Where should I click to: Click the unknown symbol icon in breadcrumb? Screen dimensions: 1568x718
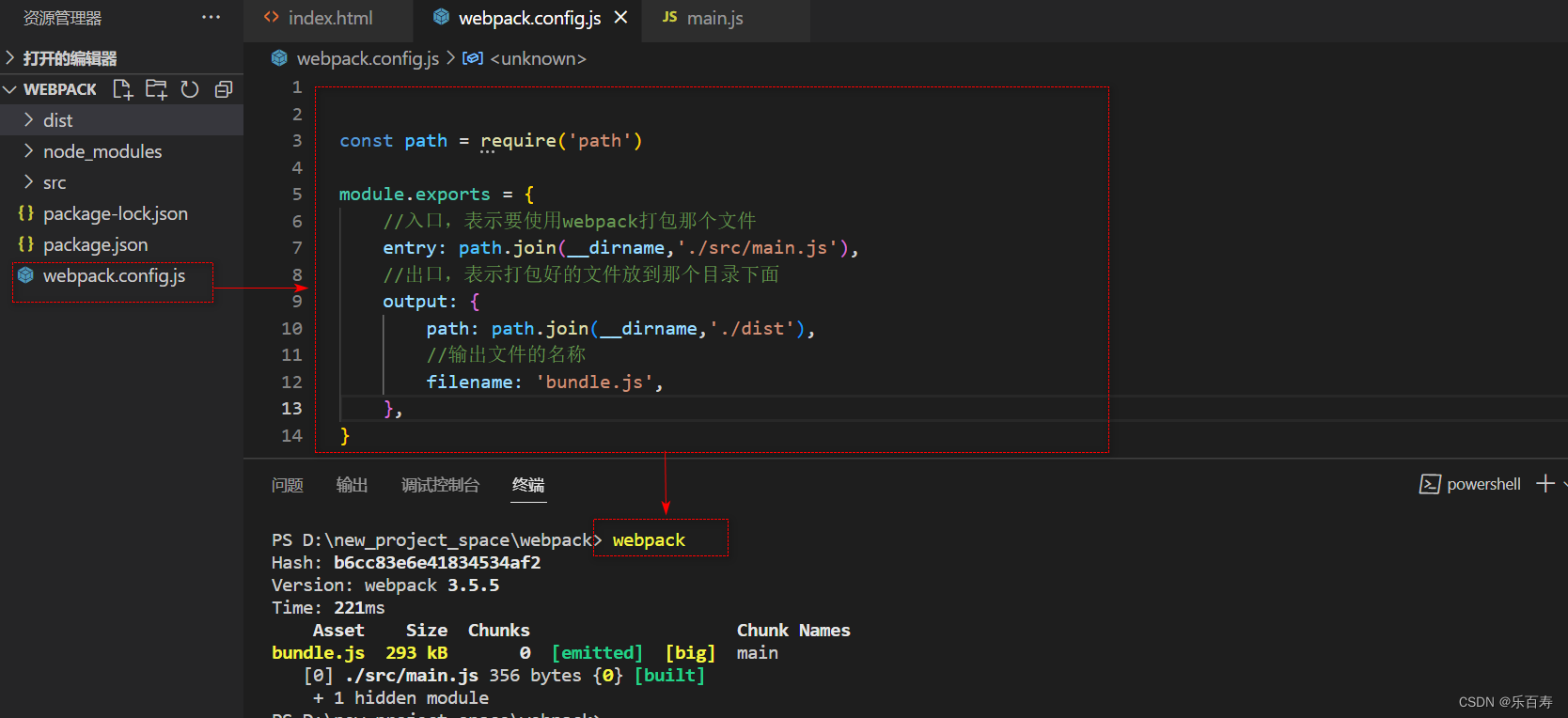point(473,58)
